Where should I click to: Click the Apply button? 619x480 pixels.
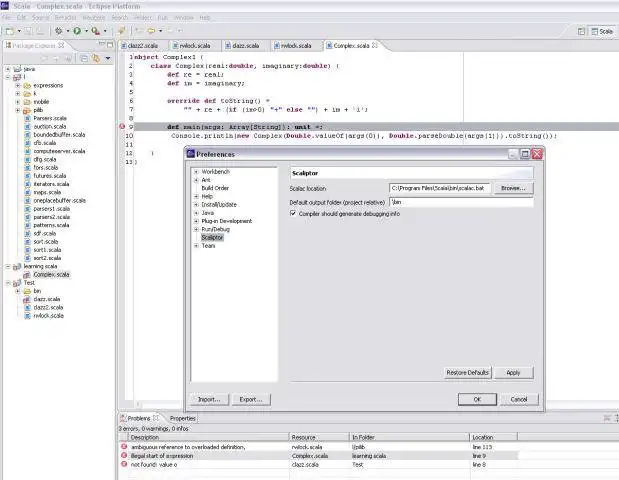tap(513, 373)
